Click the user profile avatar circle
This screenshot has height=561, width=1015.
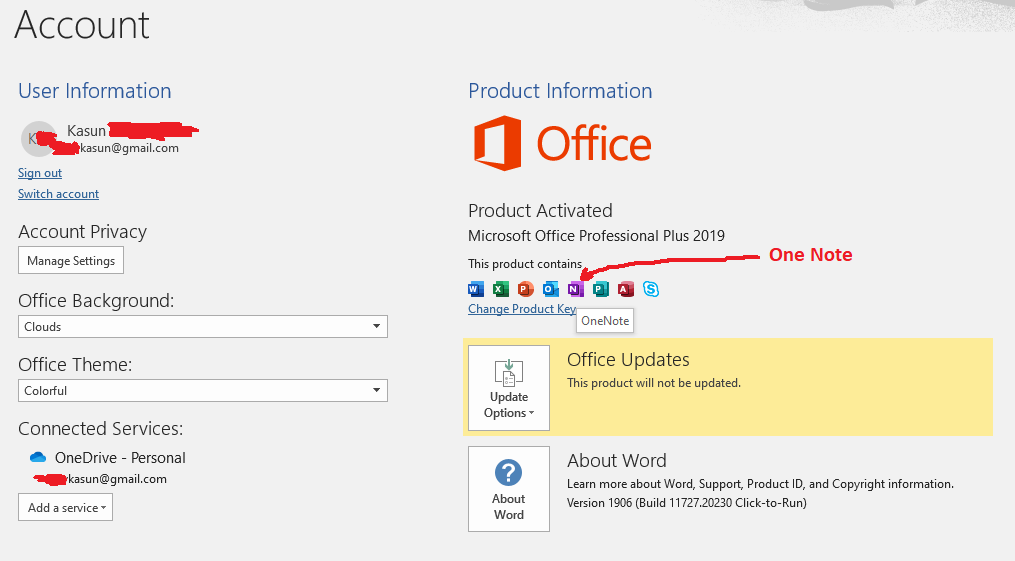(39, 139)
